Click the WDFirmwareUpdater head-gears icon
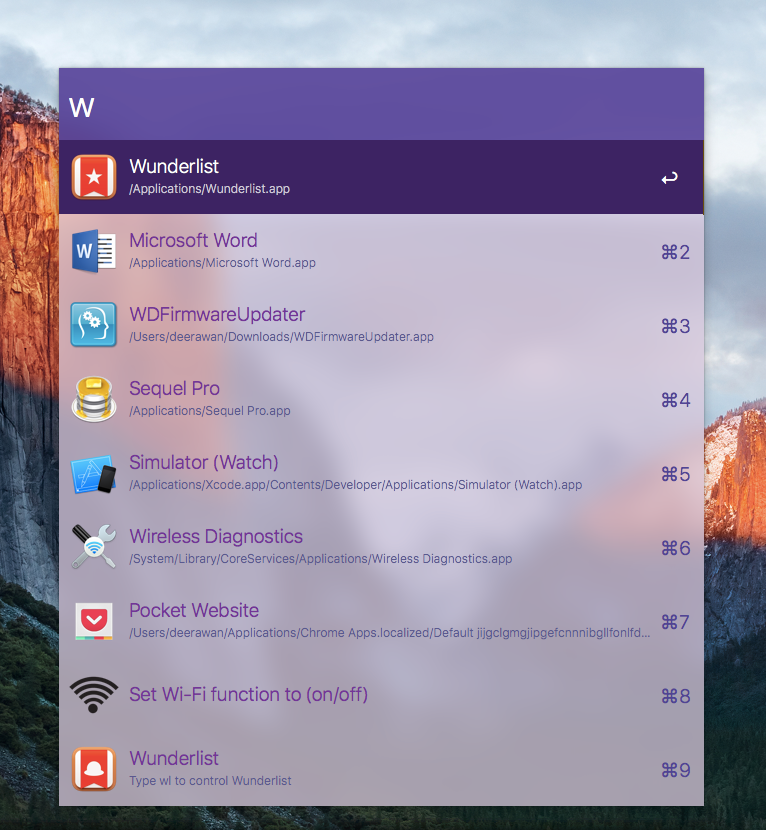 94,324
